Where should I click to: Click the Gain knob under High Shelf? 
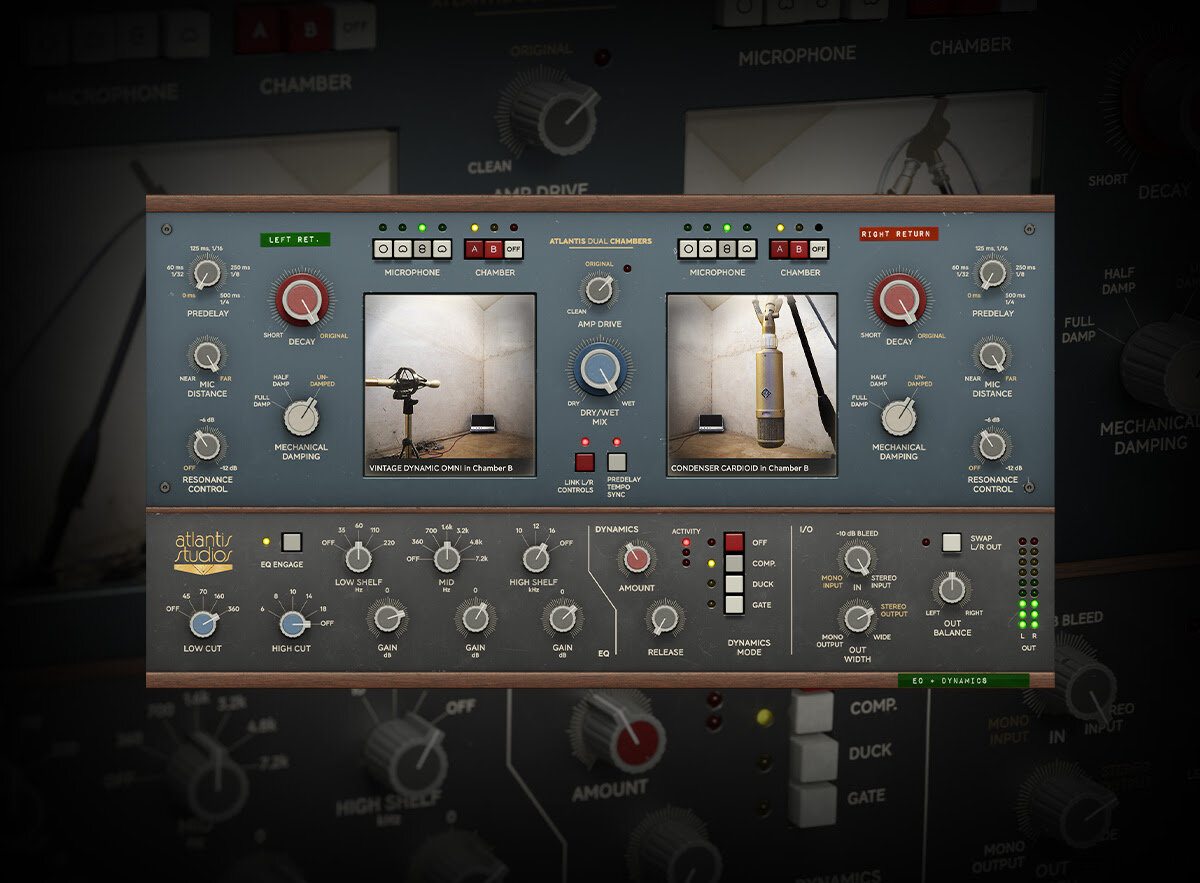coord(563,620)
